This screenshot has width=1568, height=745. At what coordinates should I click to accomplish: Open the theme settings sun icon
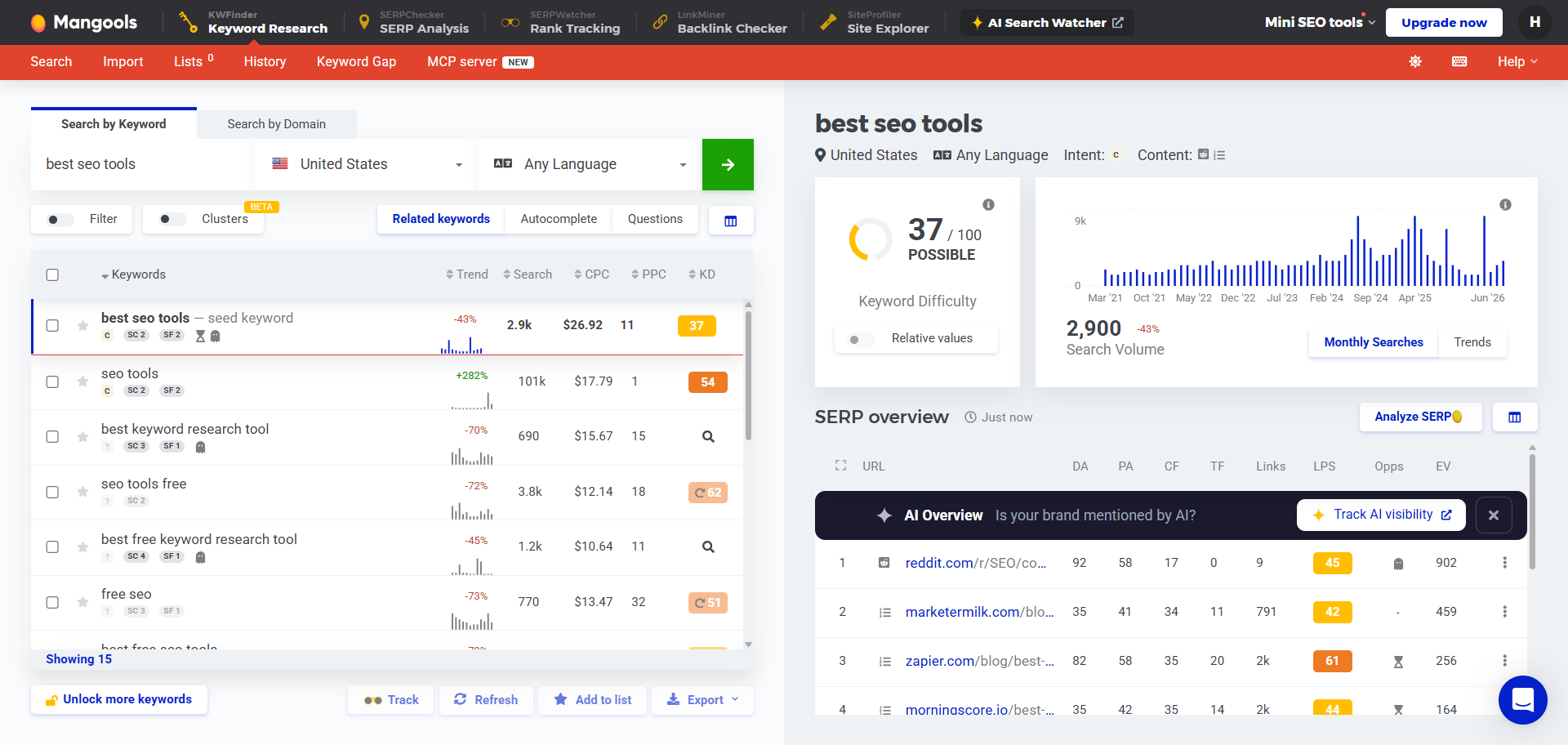tap(1415, 62)
